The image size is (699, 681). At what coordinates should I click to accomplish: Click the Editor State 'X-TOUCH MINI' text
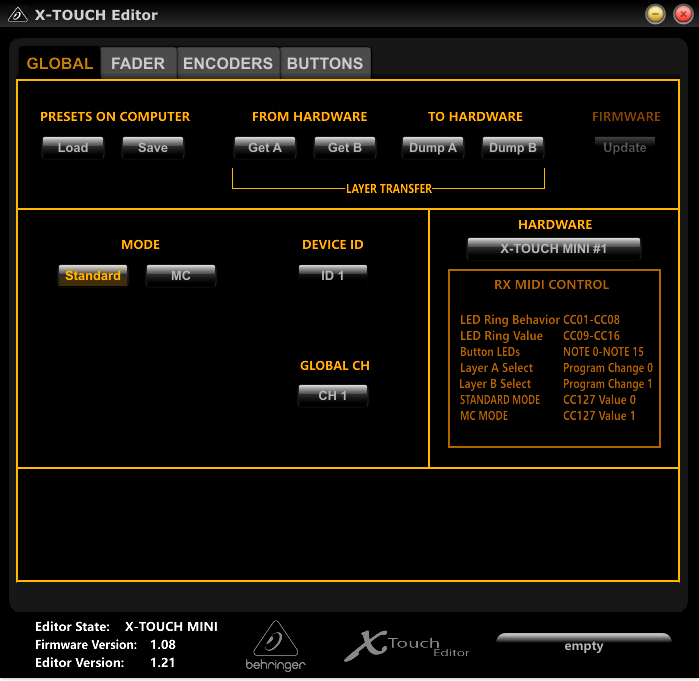(x=171, y=627)
